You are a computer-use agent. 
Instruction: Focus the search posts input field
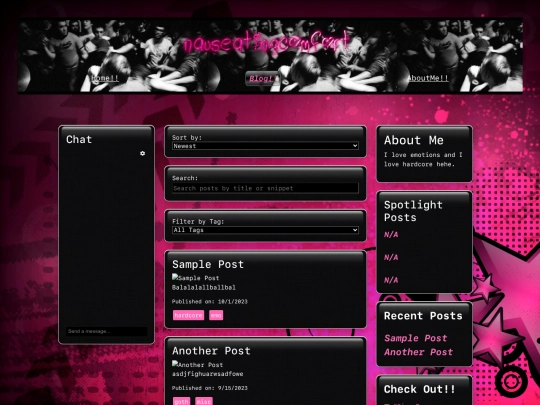pos(265,188)
